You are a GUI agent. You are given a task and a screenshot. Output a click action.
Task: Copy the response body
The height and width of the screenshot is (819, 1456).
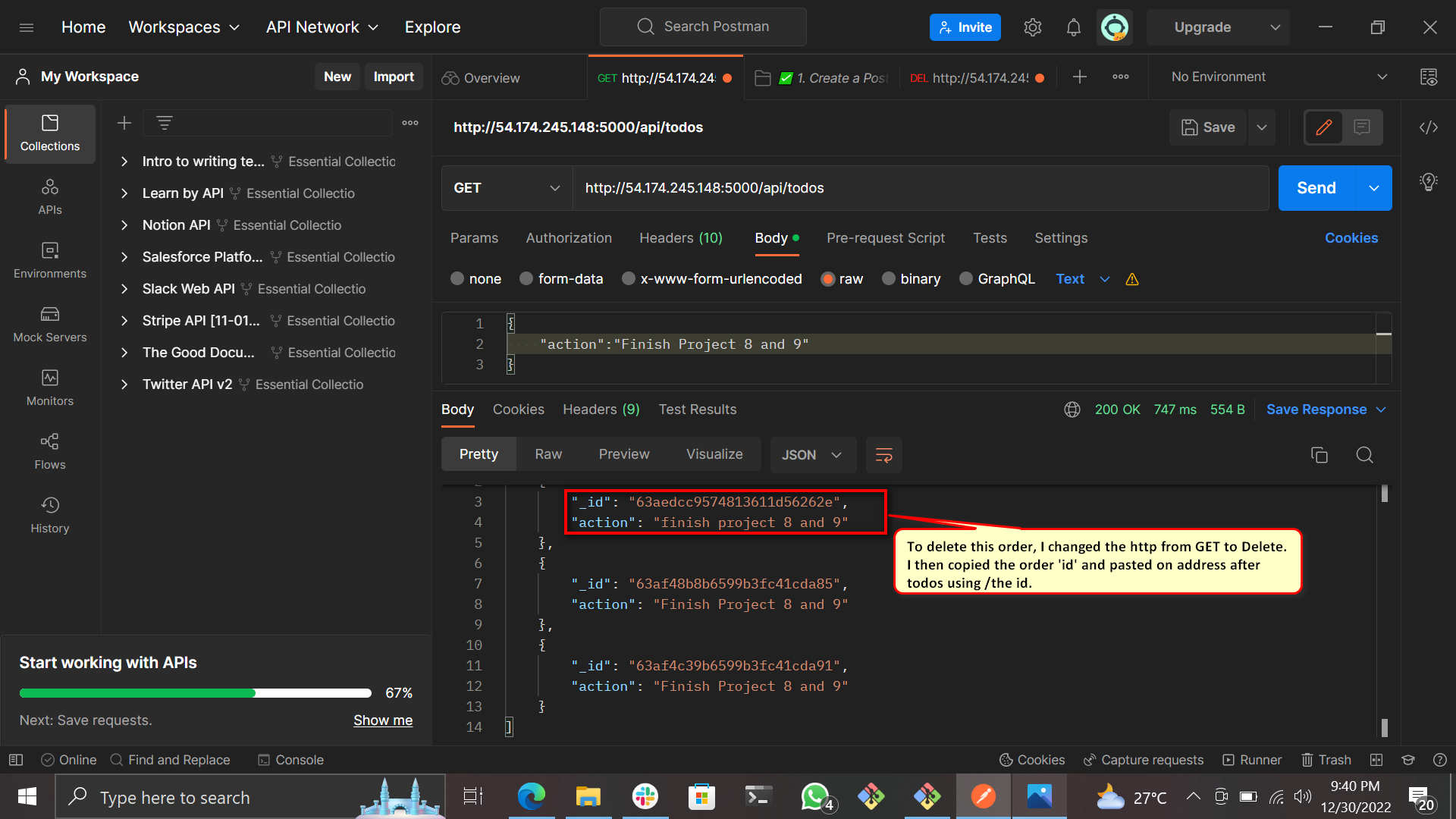[1319, 455]
